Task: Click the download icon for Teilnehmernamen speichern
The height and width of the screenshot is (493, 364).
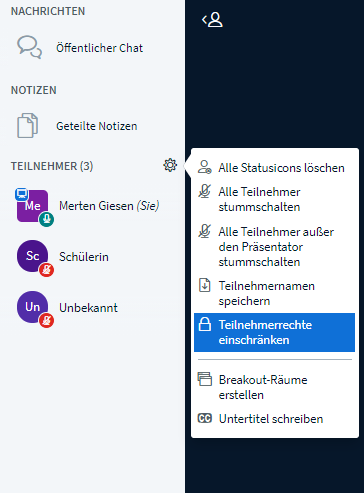Action: [205, 285]
